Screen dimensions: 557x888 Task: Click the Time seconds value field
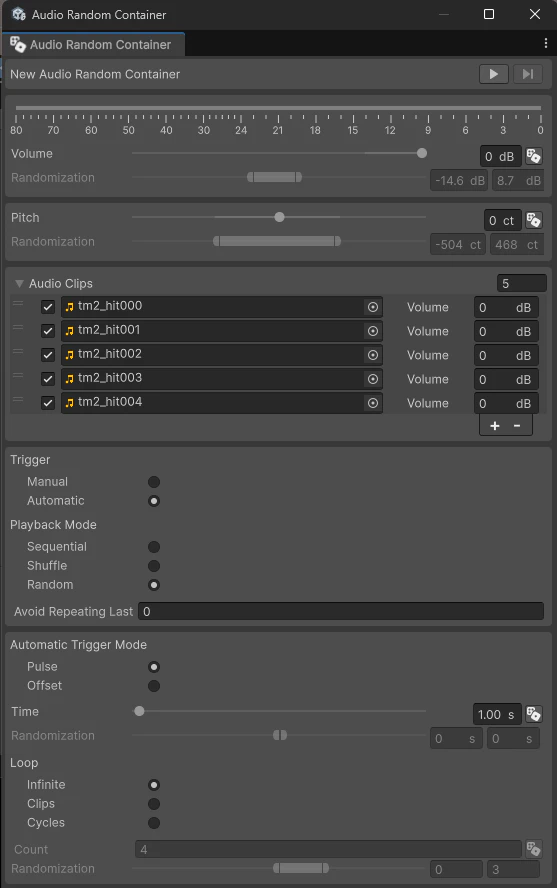pyautogui.click(x=497, y=715)
